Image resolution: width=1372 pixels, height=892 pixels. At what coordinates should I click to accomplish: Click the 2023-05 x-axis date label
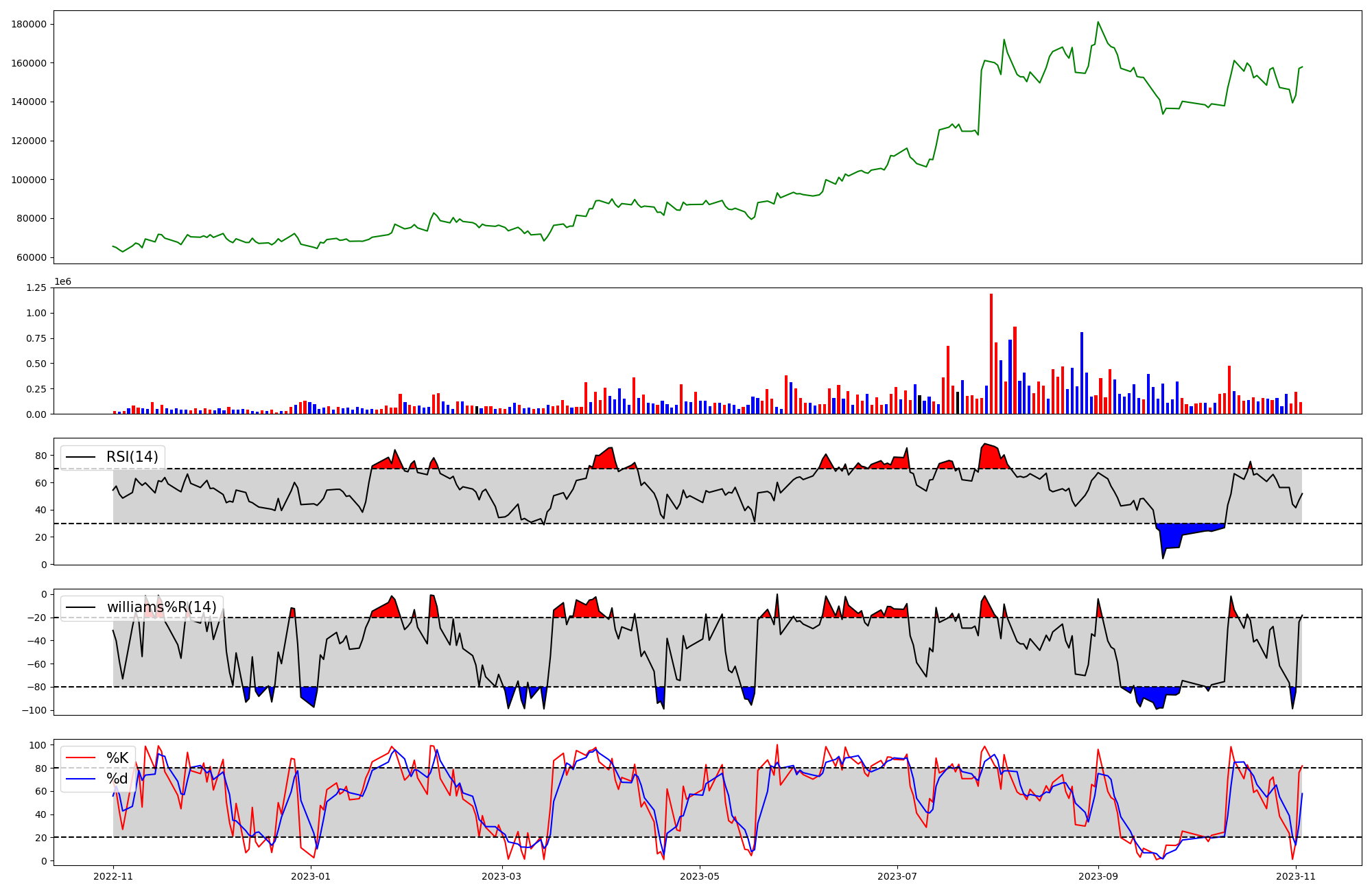699,876
